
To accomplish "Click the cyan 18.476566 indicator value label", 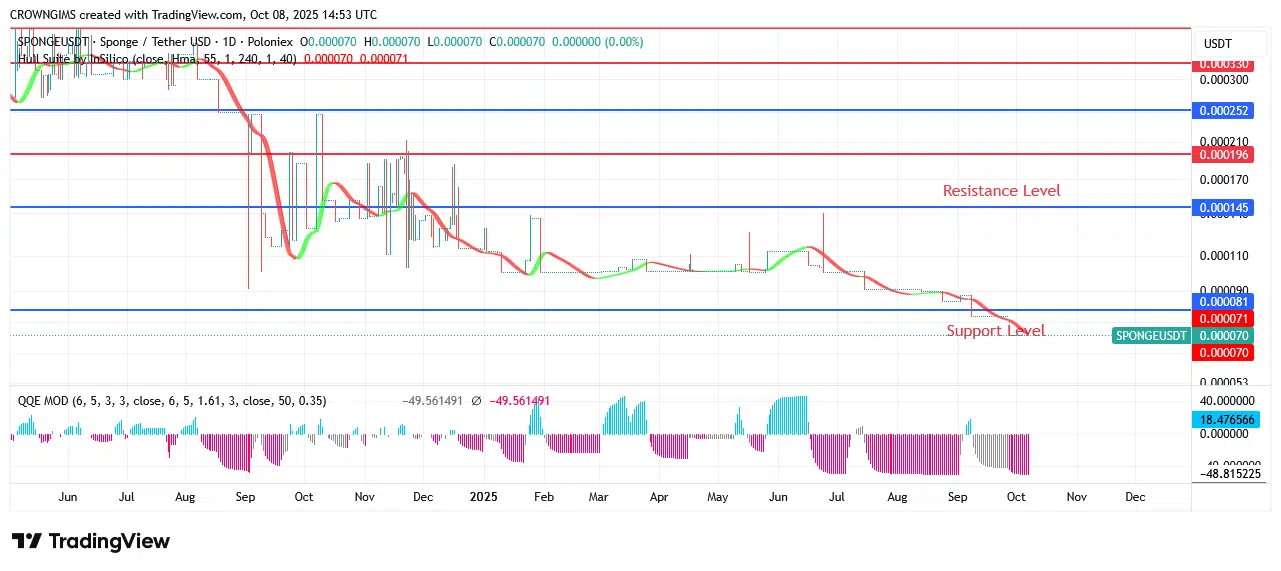I will tap(1223, 421).
